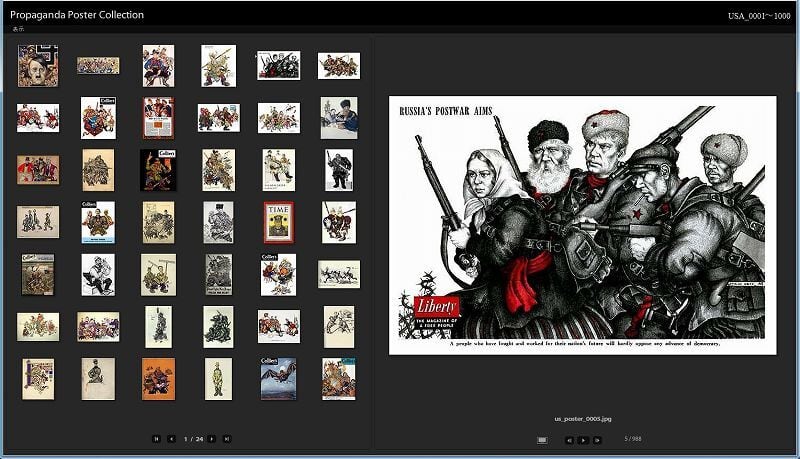Open the beige pencil sketch thumbnail in third row
The height and width of the screenshot is (459, 800).
tap(98, 170)
